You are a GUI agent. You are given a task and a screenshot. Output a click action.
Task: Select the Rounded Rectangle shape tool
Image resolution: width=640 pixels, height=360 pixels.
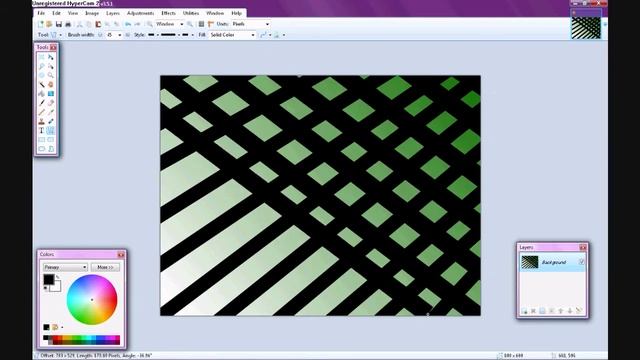point(51,140)
